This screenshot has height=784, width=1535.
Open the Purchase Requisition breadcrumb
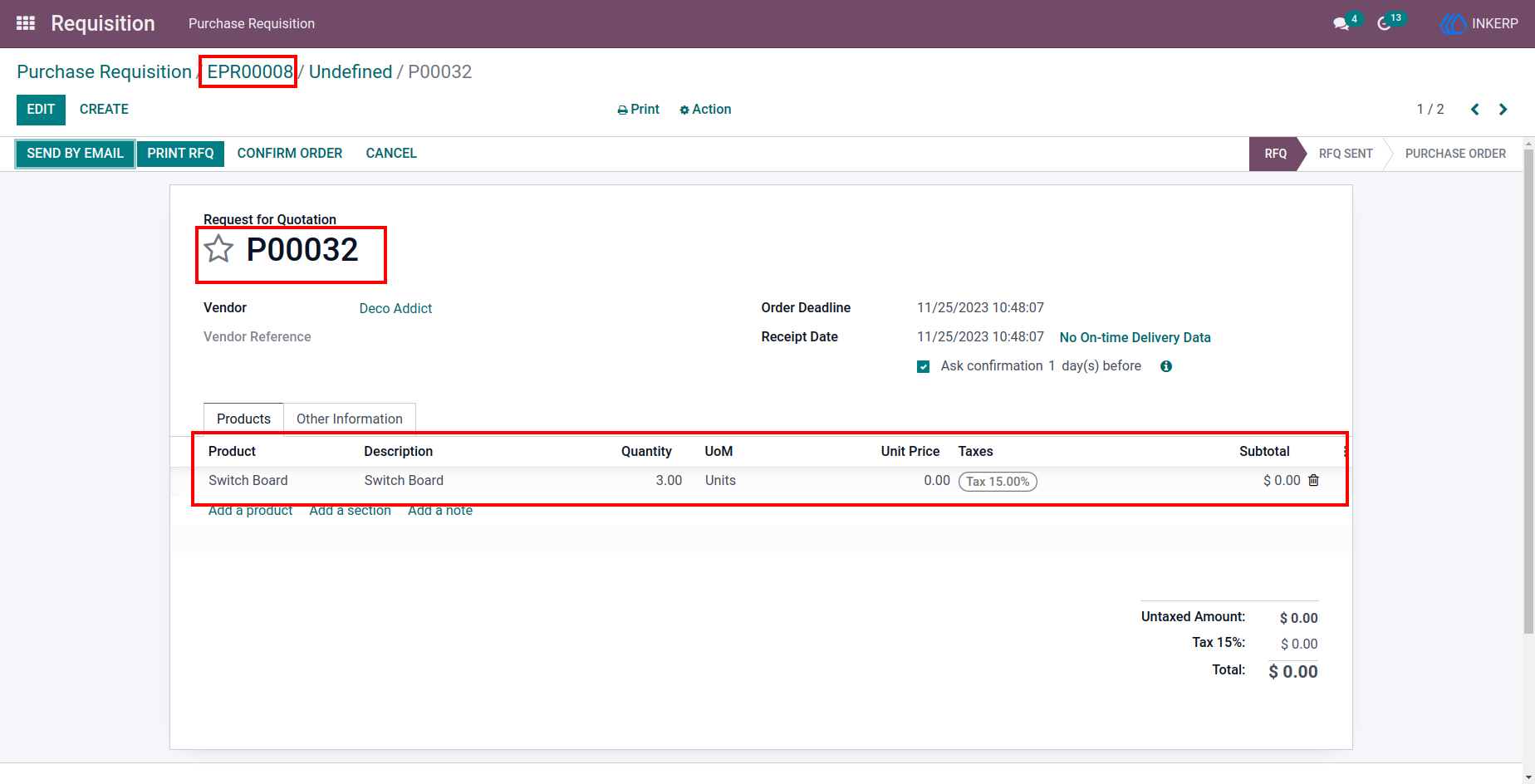[x=104, y=71]
